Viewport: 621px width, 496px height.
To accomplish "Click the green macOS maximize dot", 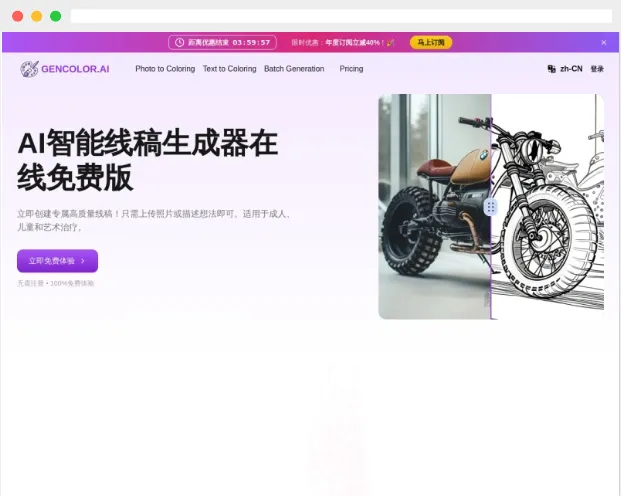I will click(55, 16).
